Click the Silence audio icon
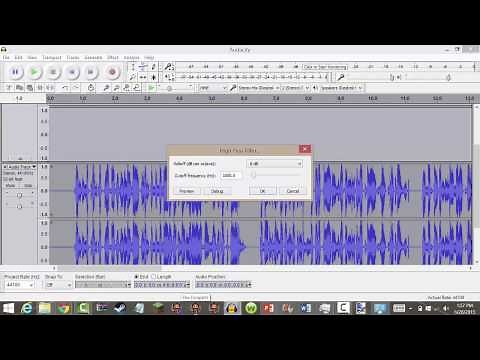Viewport: 480px width, 360px height. pos(50,88)
